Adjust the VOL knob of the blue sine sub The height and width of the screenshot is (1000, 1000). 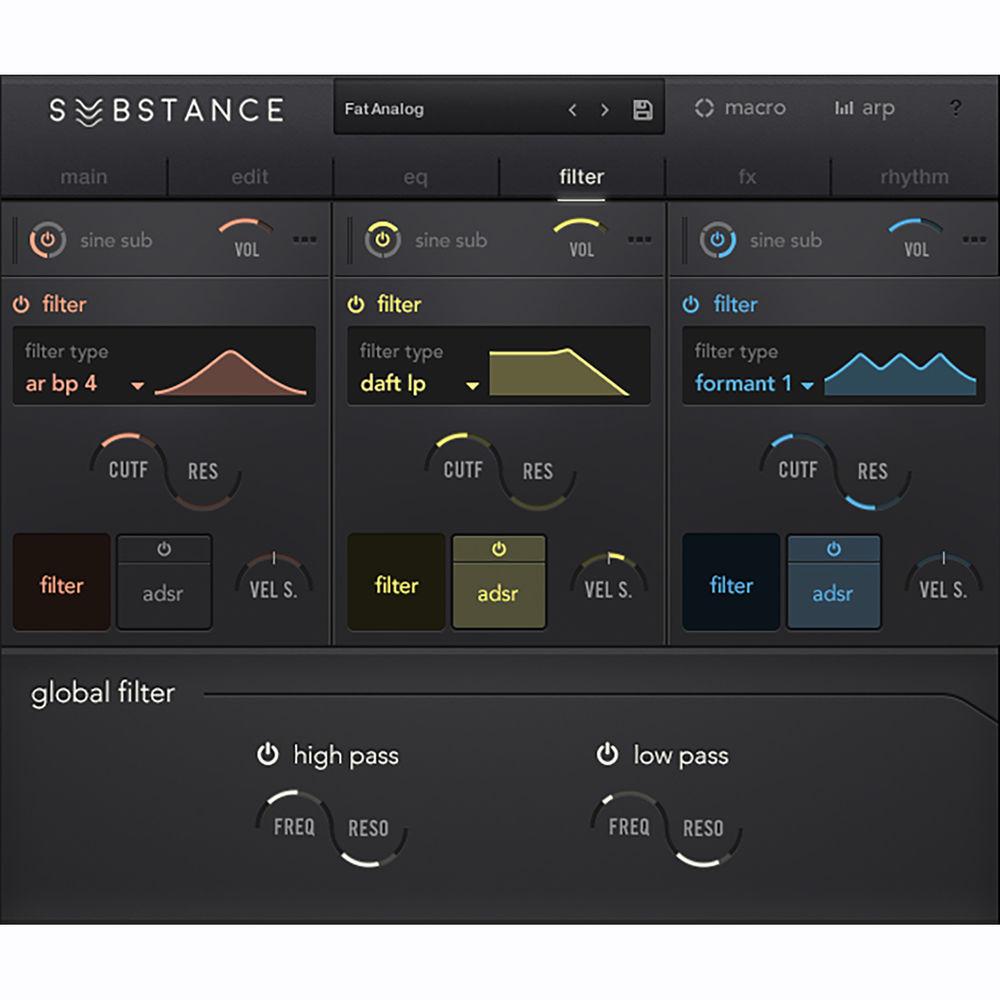pyautogui.click(x=915, y=240)
